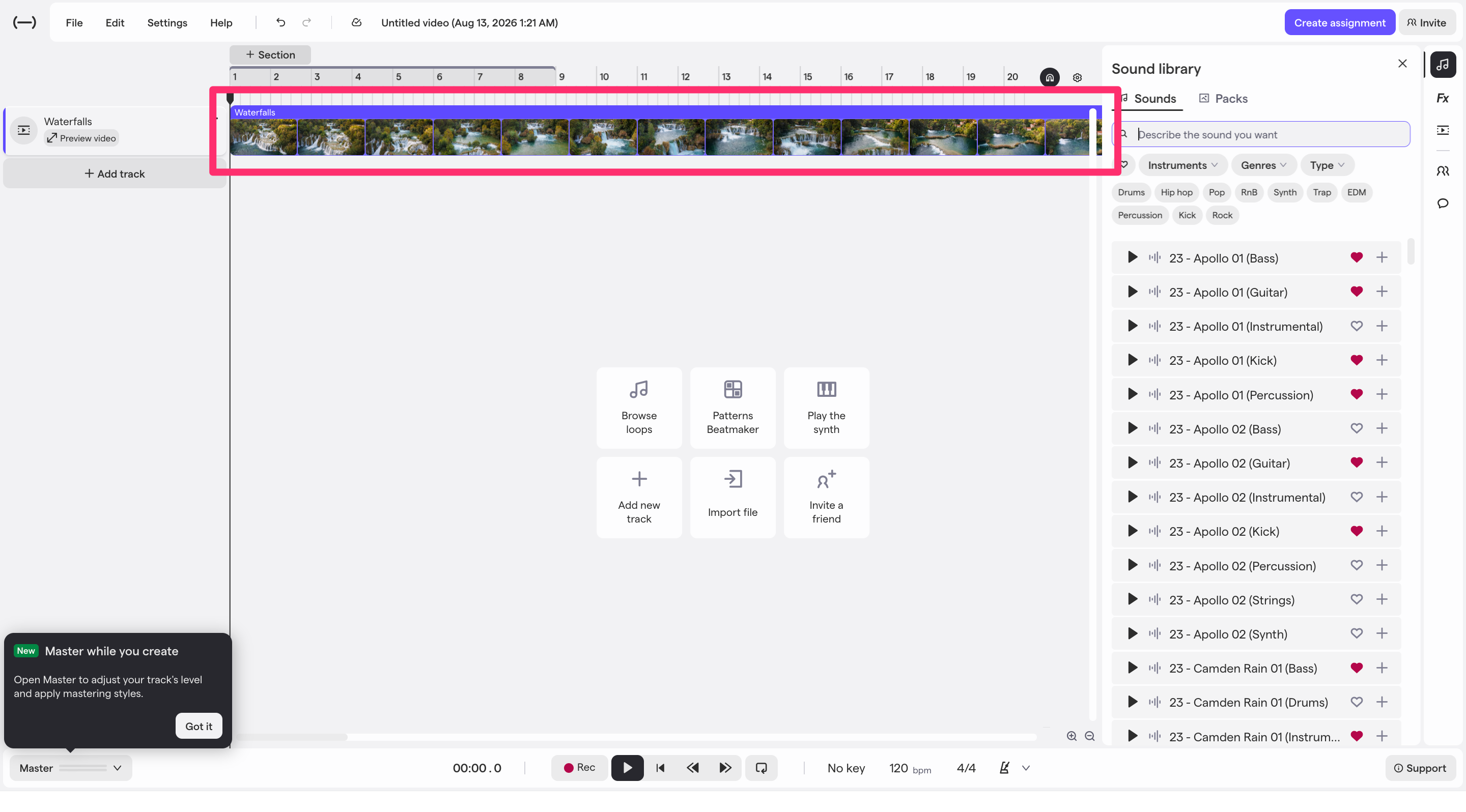This screenshot has height=812, width=1466.
Task: Click the sound list vertical scrollbar
Action: (1411, 251)
